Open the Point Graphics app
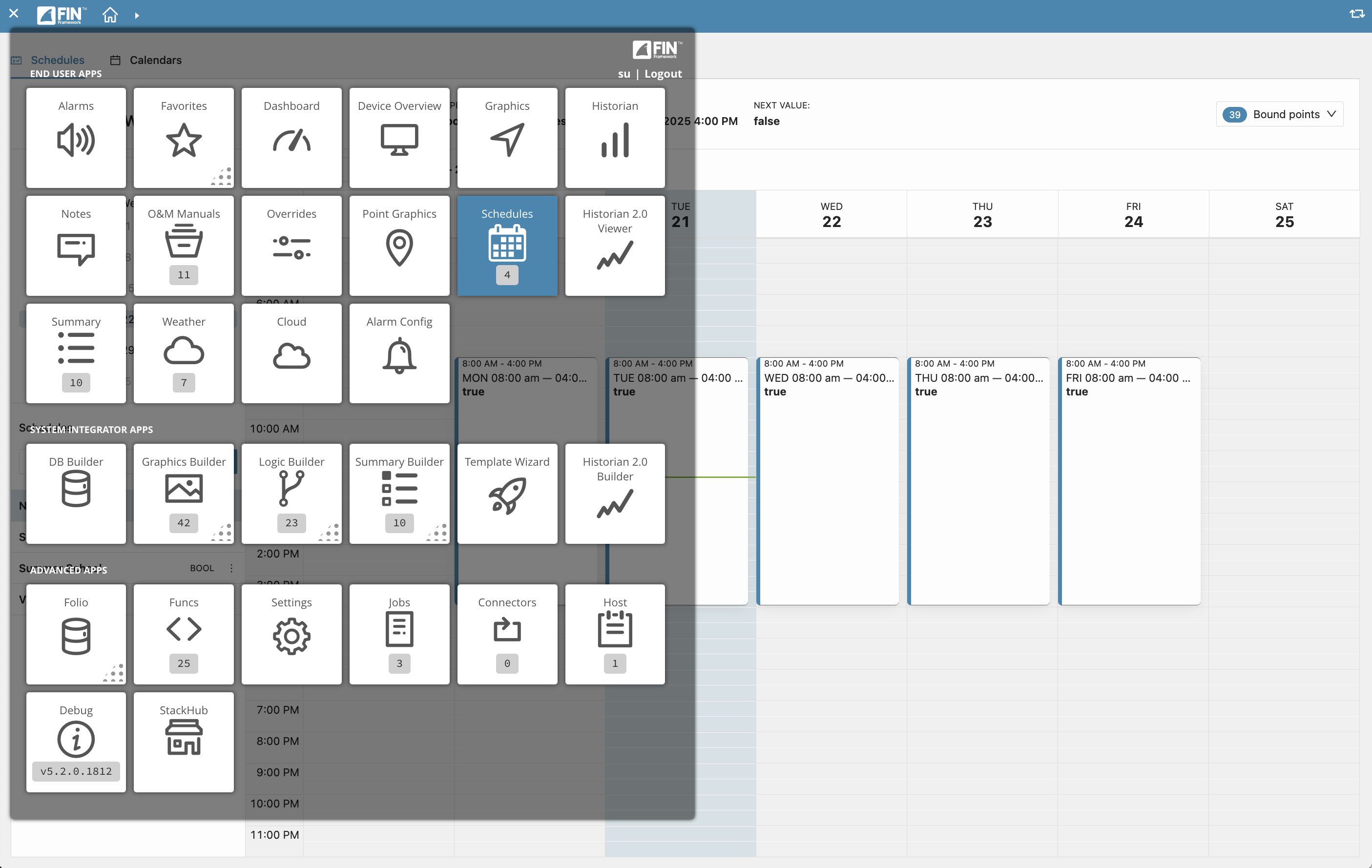 [399, 246]
